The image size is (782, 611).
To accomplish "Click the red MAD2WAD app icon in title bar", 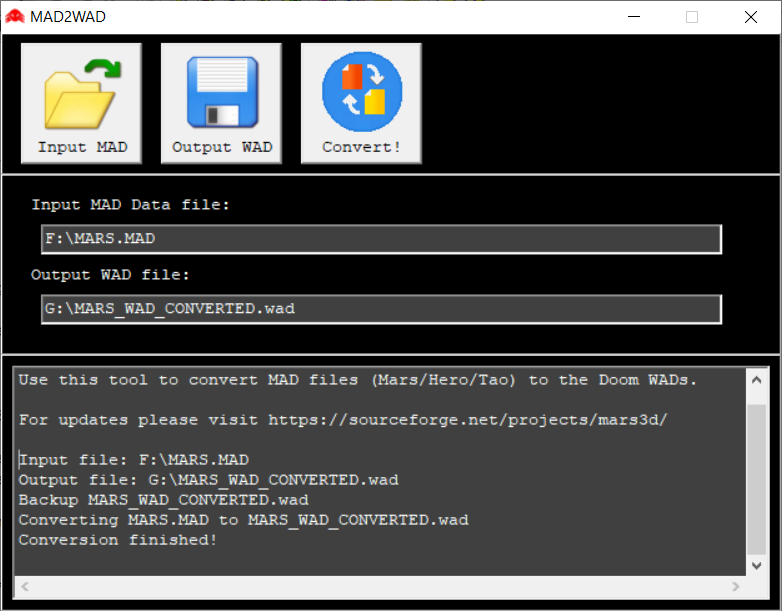I will (x=15, y=16).
